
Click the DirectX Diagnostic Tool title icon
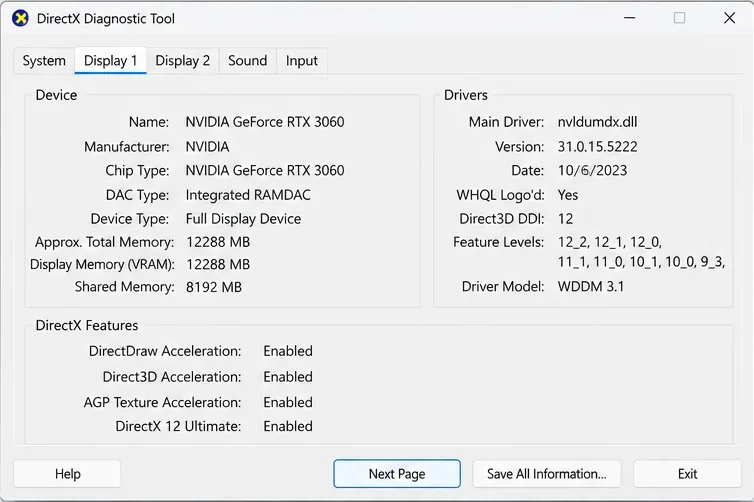[x=20, y=19]
